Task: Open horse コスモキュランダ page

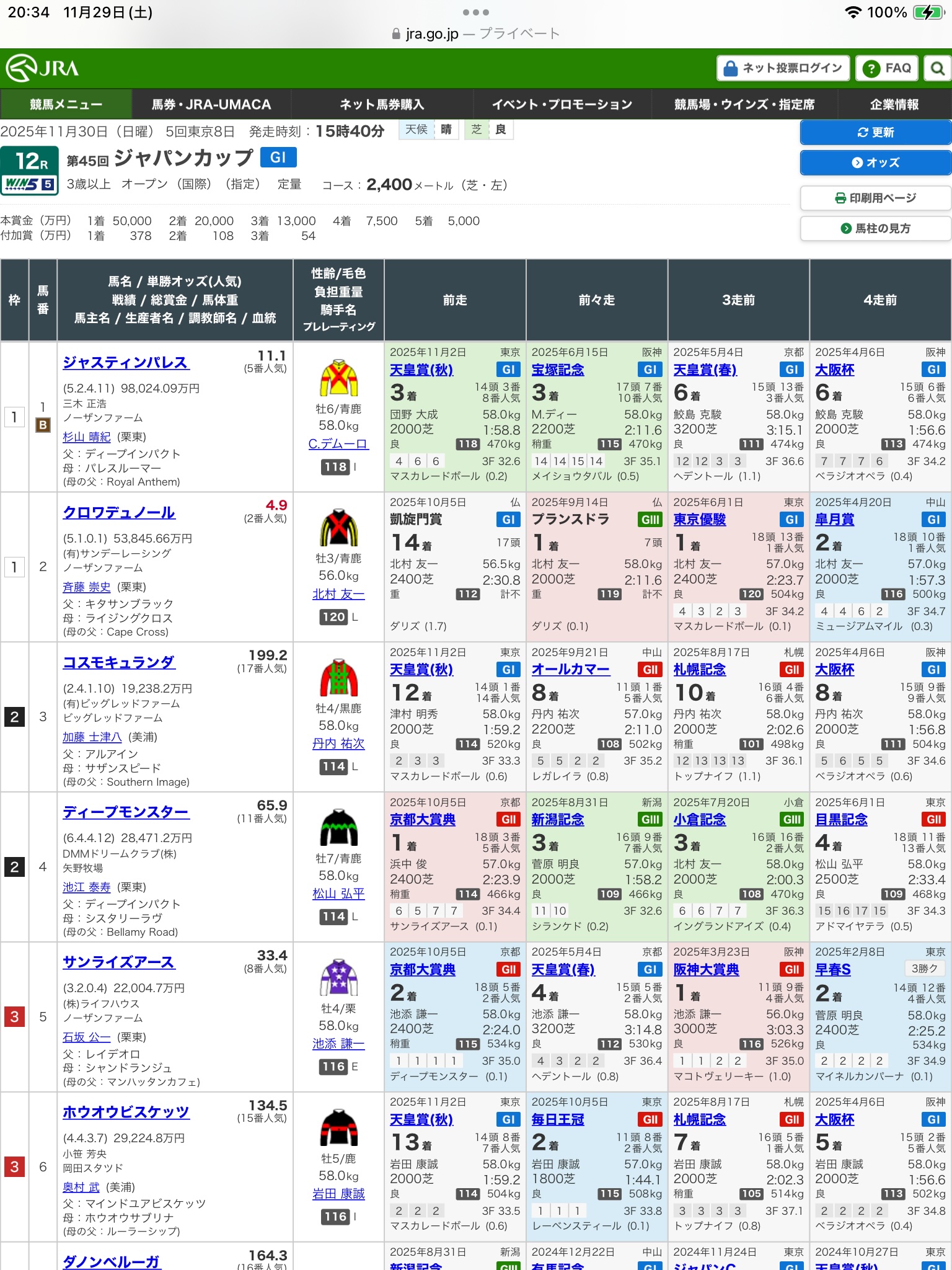Action: 119,662
